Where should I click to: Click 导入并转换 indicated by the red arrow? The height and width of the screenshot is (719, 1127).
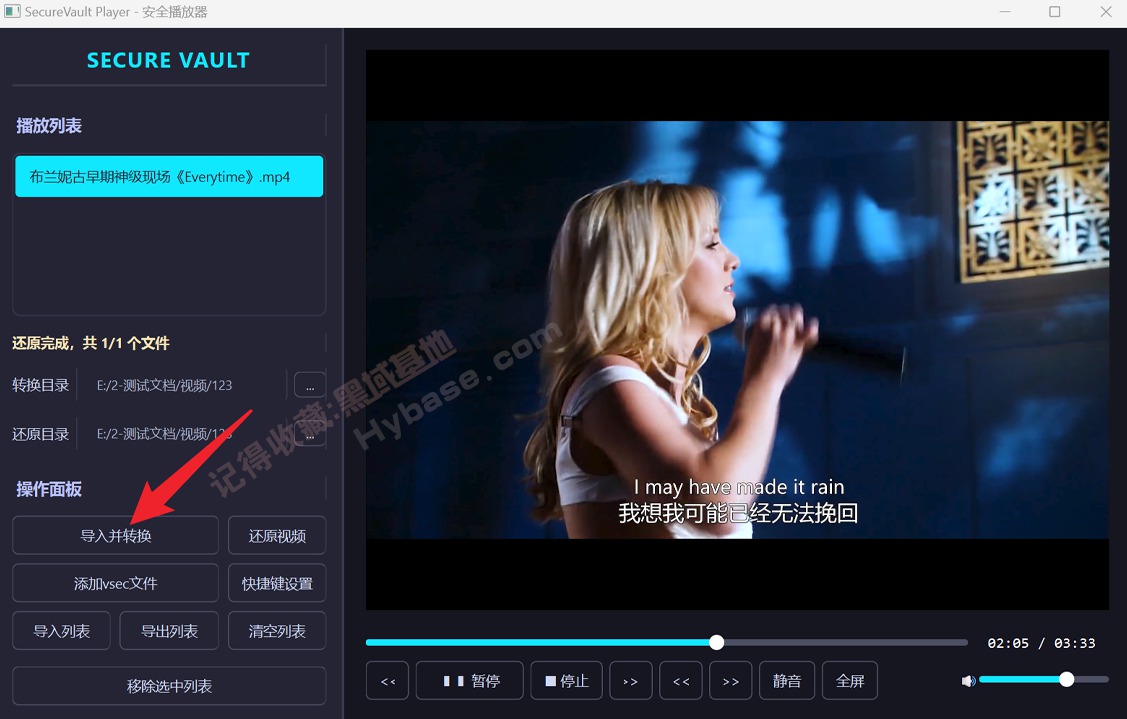(114, 535)
